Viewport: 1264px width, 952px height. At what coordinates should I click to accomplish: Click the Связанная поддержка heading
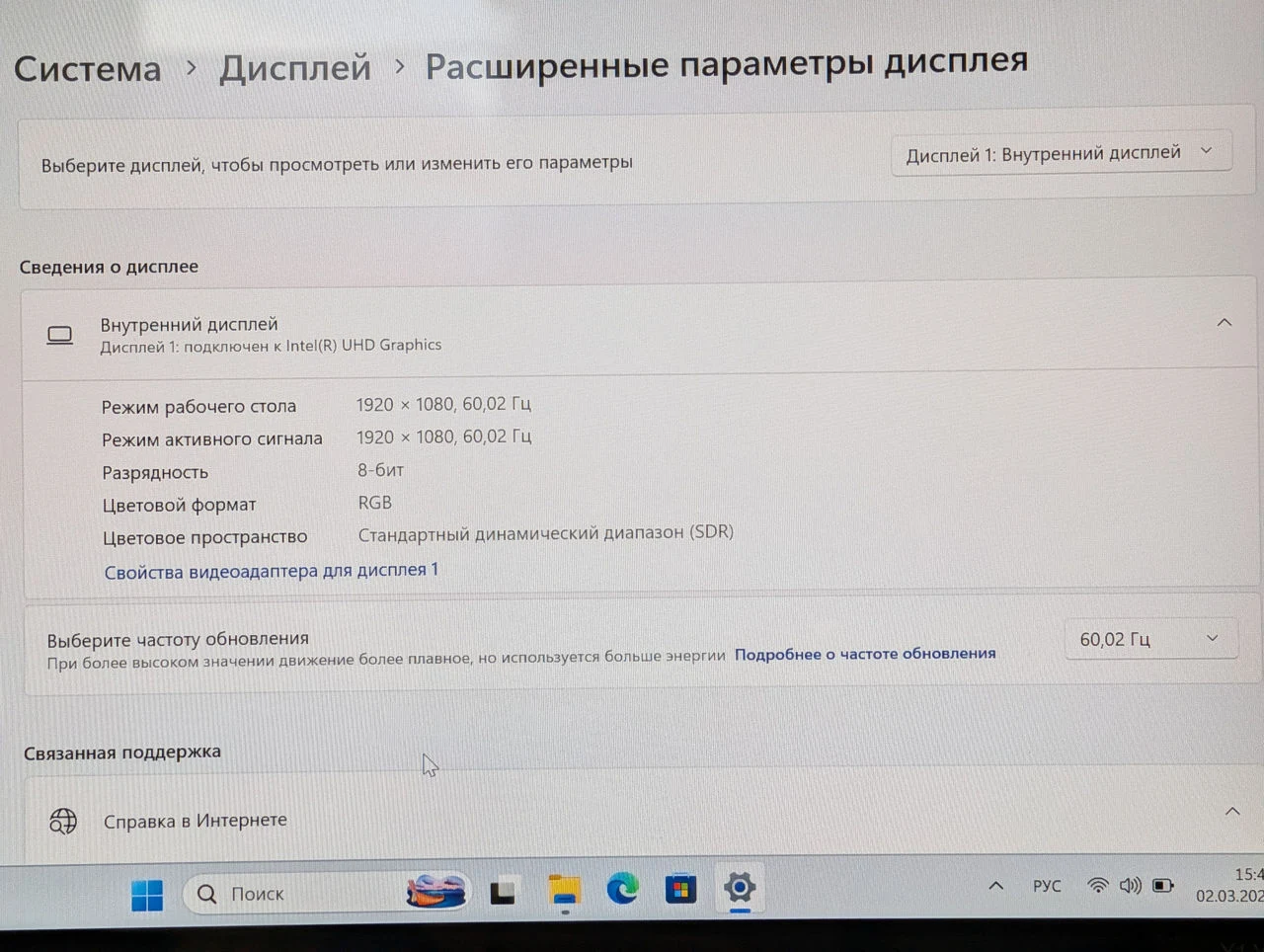(122, 753)
